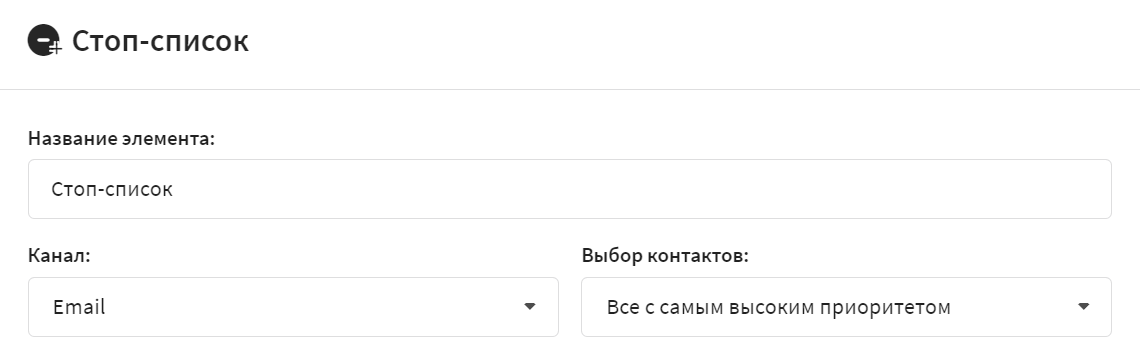Click the Стоп-список text inside the name field
Screen dimensions: 1140x360
(112, 190)
